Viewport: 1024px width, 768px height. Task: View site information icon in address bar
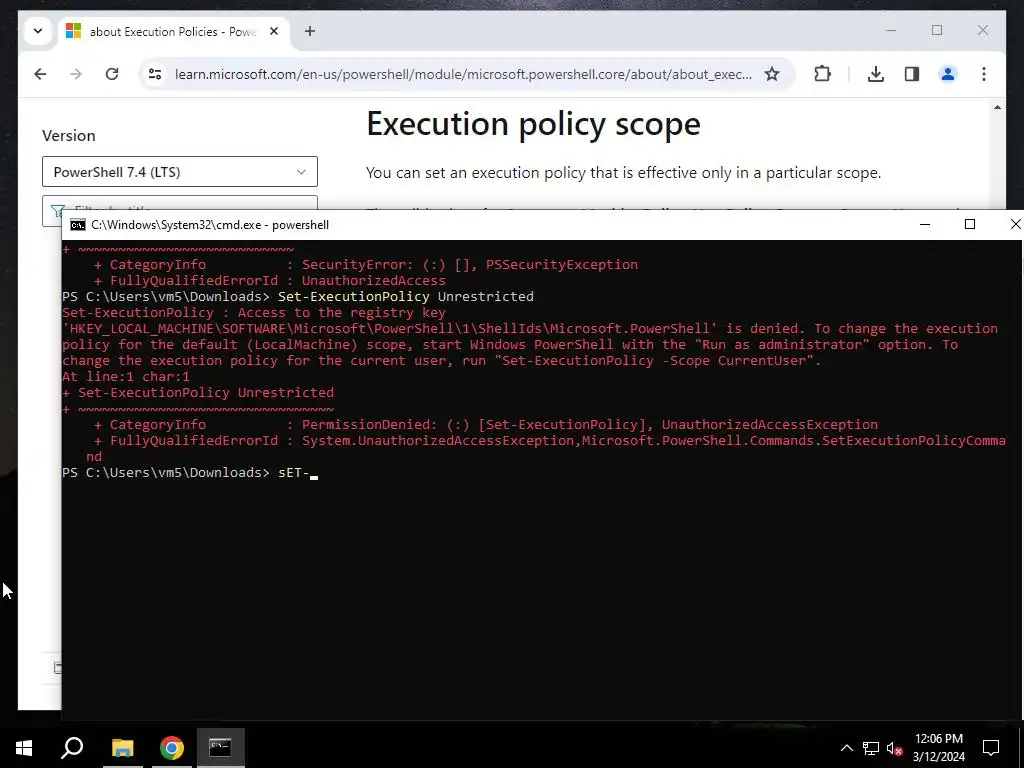pyautogui.click(x=155, y=74)
